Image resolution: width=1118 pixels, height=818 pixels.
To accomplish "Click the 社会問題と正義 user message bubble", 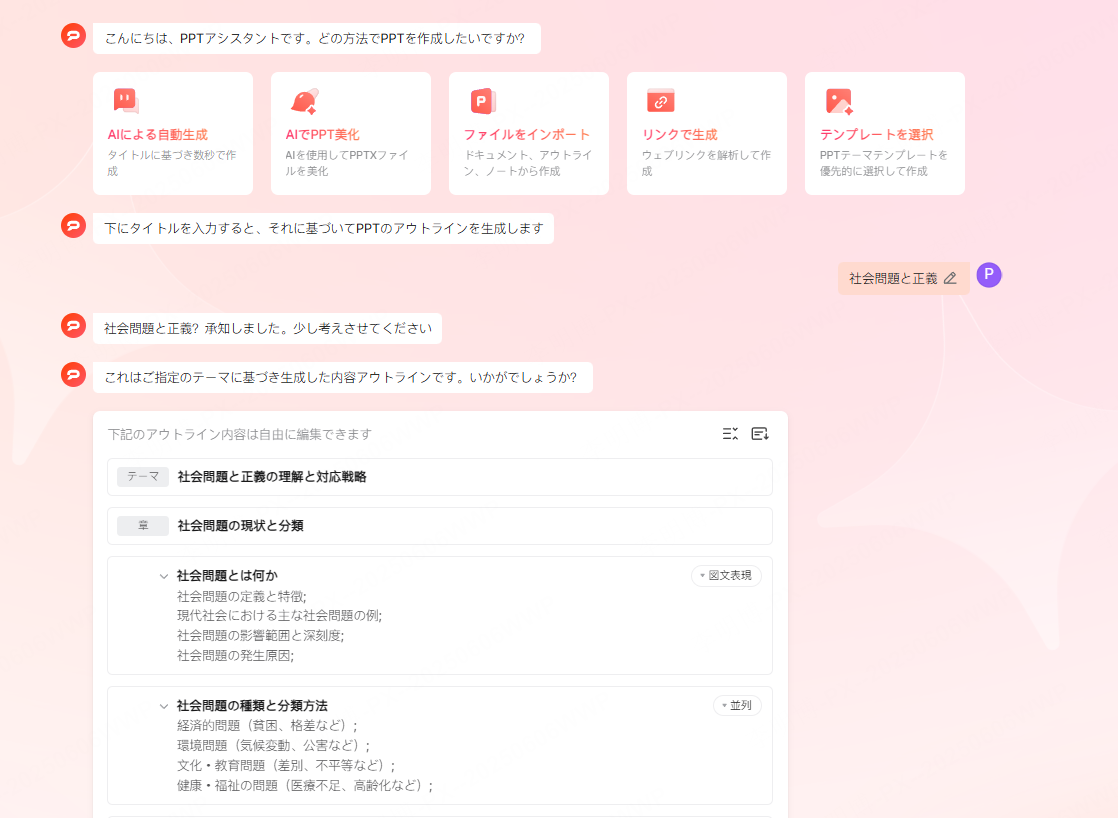I will click(893, 279).
